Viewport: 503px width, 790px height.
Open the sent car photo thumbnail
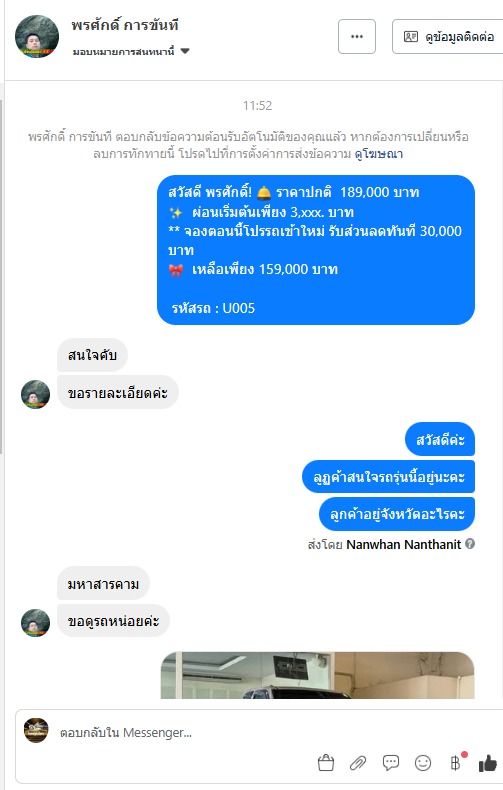click(x=318, y=675)
